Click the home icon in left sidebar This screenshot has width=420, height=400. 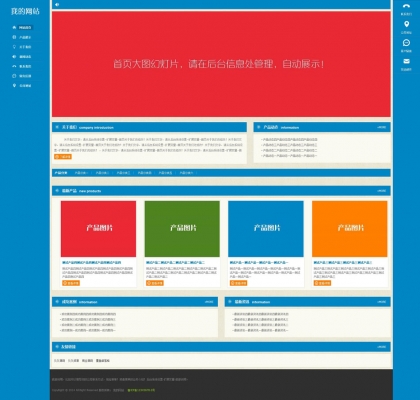click(x=14, y=27)
